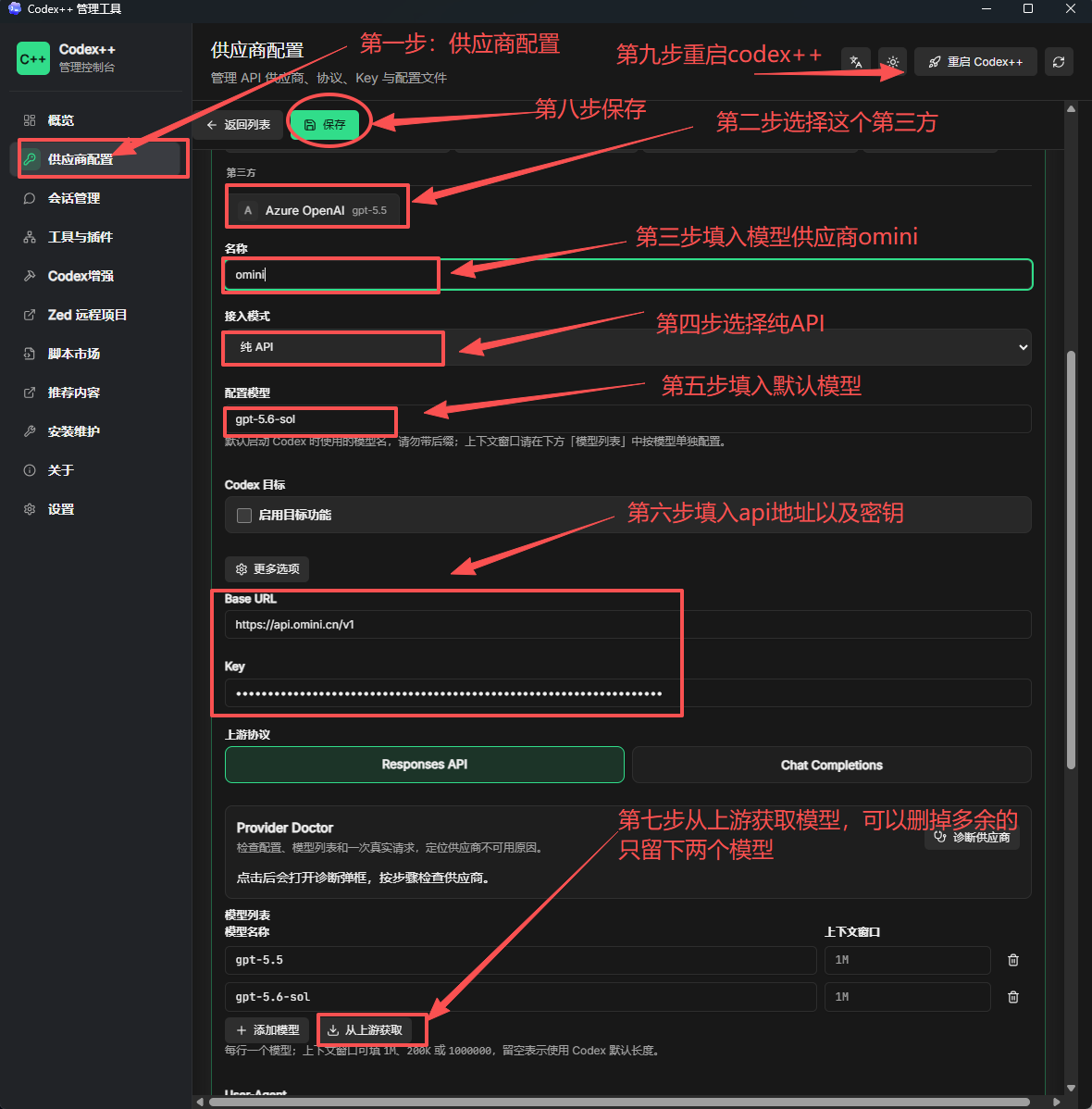The width and height of the screenshot is (1092, 1109).
Task: Expand 更多选项 more options
Action: pos(267,568)
